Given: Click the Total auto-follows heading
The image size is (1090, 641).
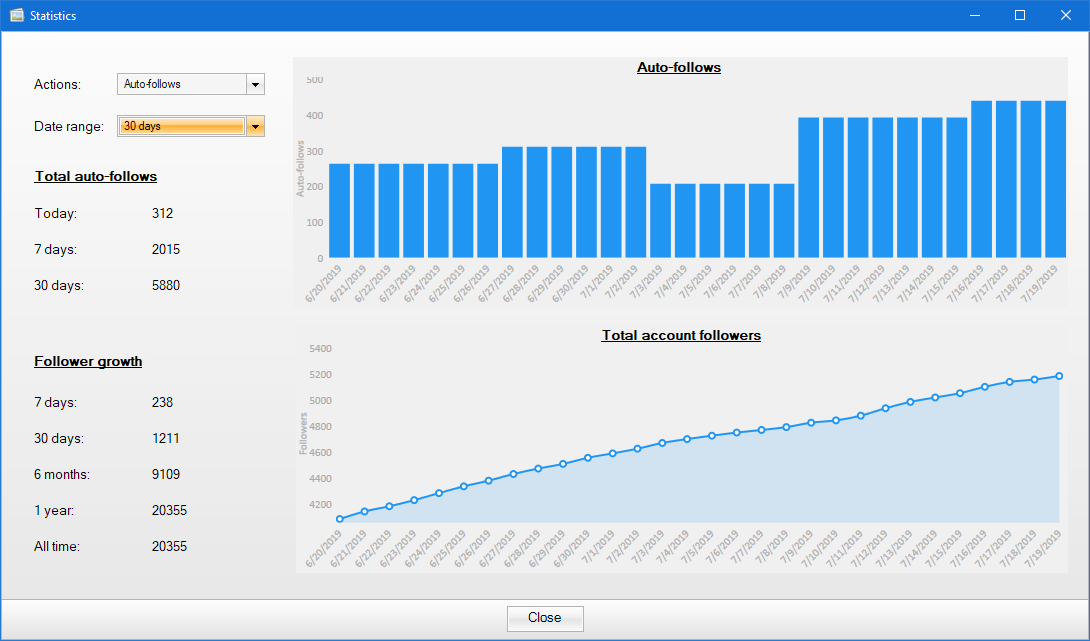Looking at the screenshot, I should point(96,177).
